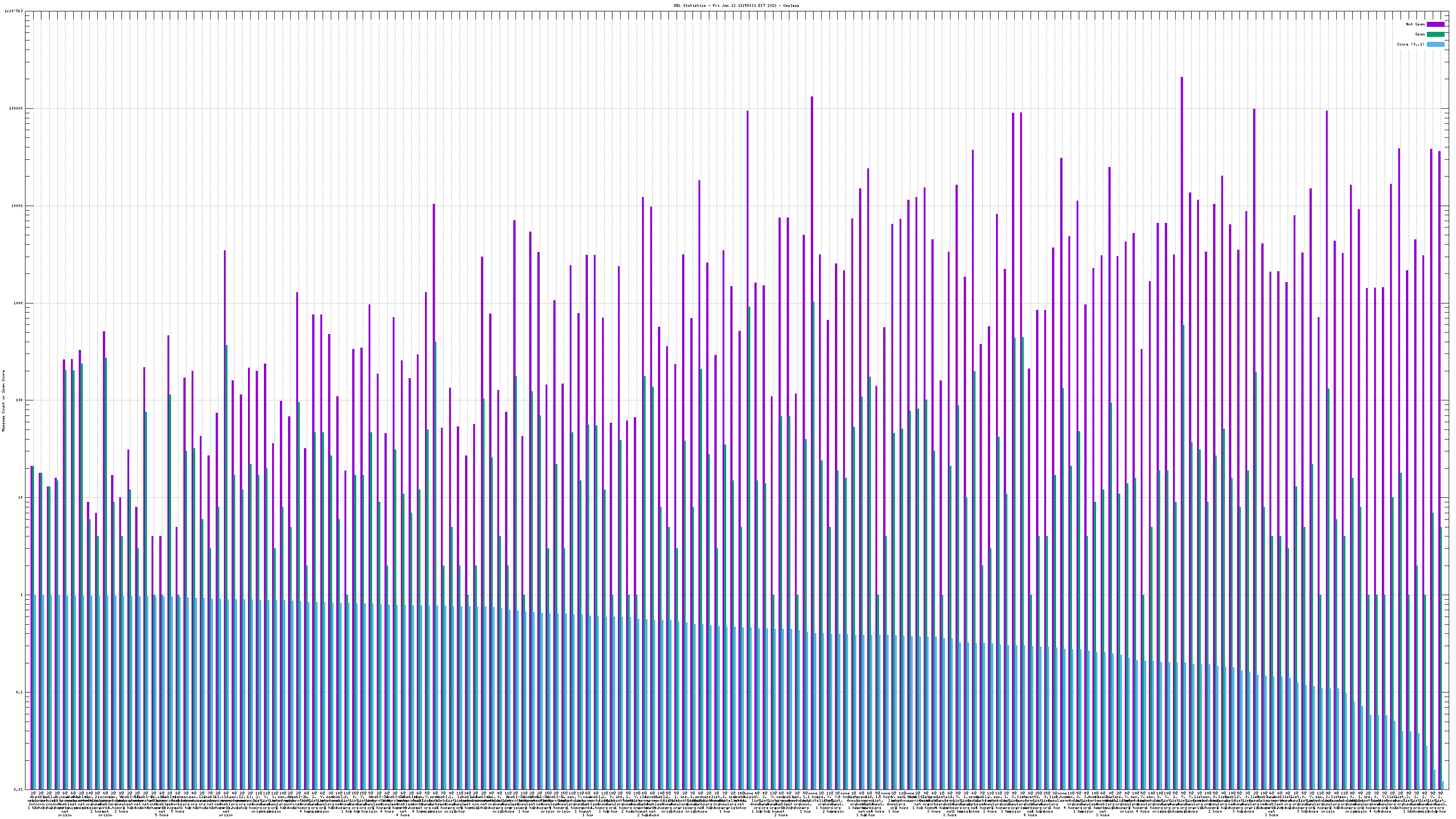The width and height of the screenshot is (1456, 819).
Task: Click the 'Spam' legend text label
Action: pos(1420,35)
